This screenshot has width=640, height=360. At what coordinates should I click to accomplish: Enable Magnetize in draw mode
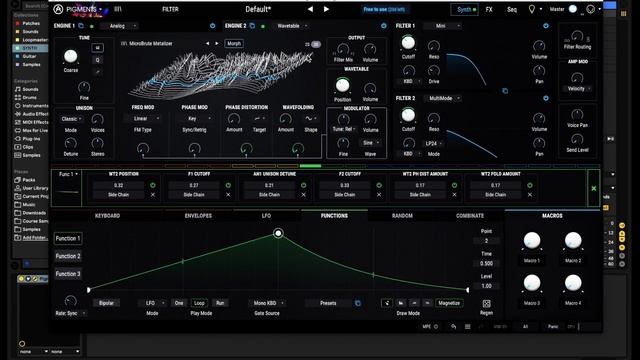pos(449,303)
